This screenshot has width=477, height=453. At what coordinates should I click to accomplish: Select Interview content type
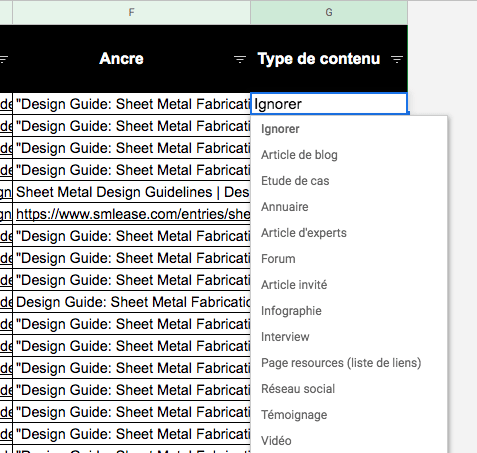(x=285, y=337)
